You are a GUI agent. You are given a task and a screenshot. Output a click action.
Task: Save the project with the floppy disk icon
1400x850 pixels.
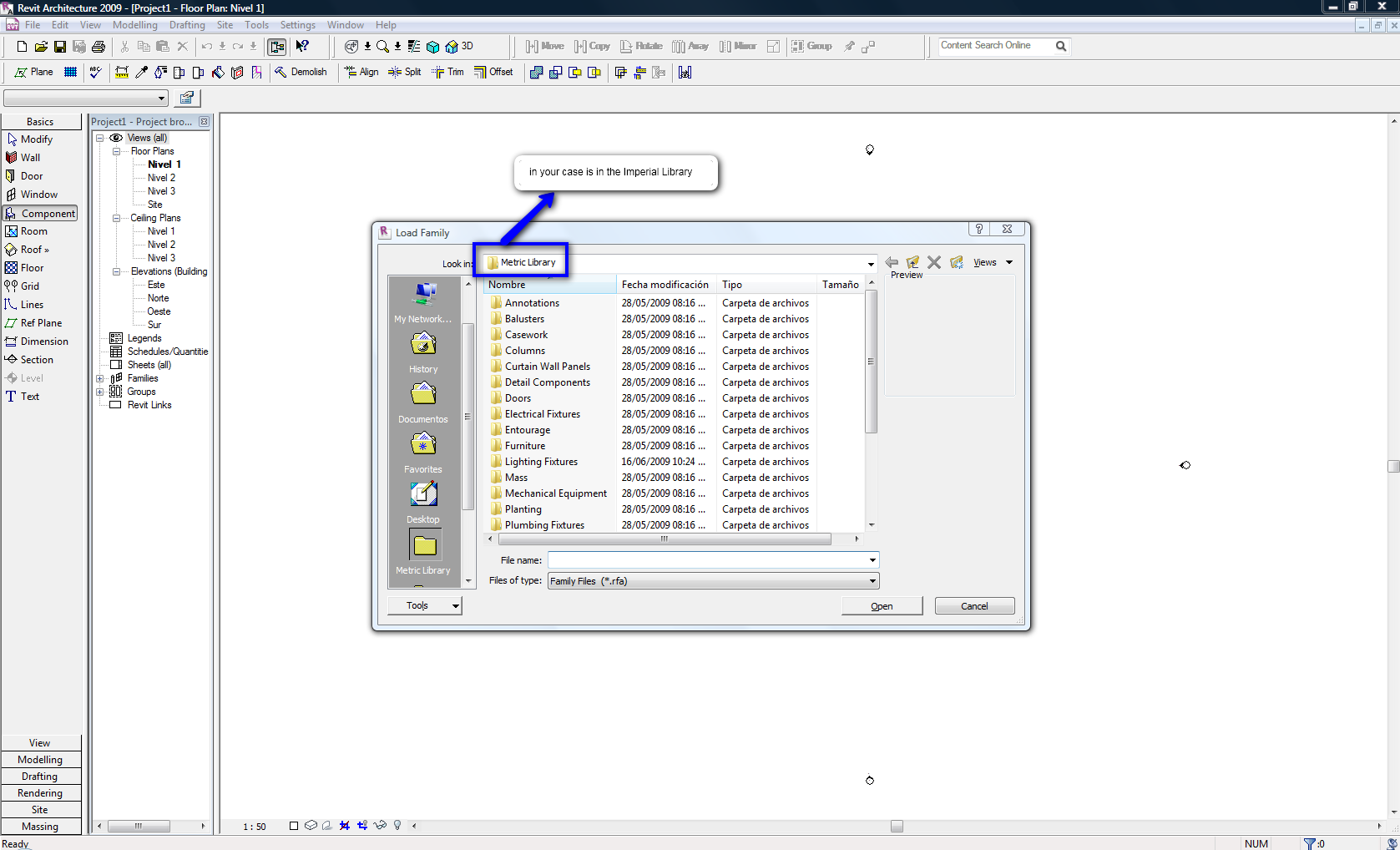pos(60,47)
